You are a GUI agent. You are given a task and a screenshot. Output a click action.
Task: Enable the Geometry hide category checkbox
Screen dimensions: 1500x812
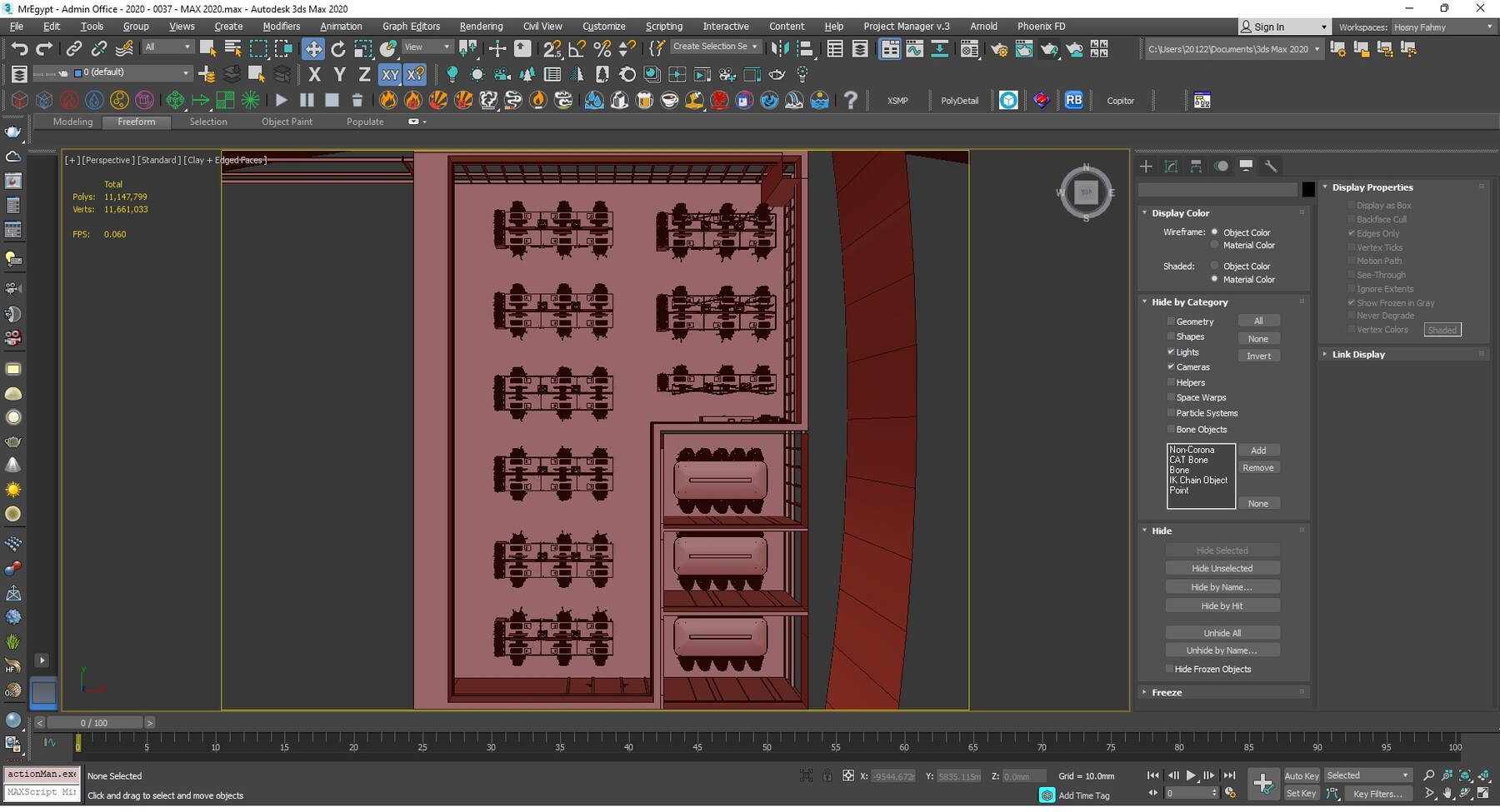coord(1171,321)
